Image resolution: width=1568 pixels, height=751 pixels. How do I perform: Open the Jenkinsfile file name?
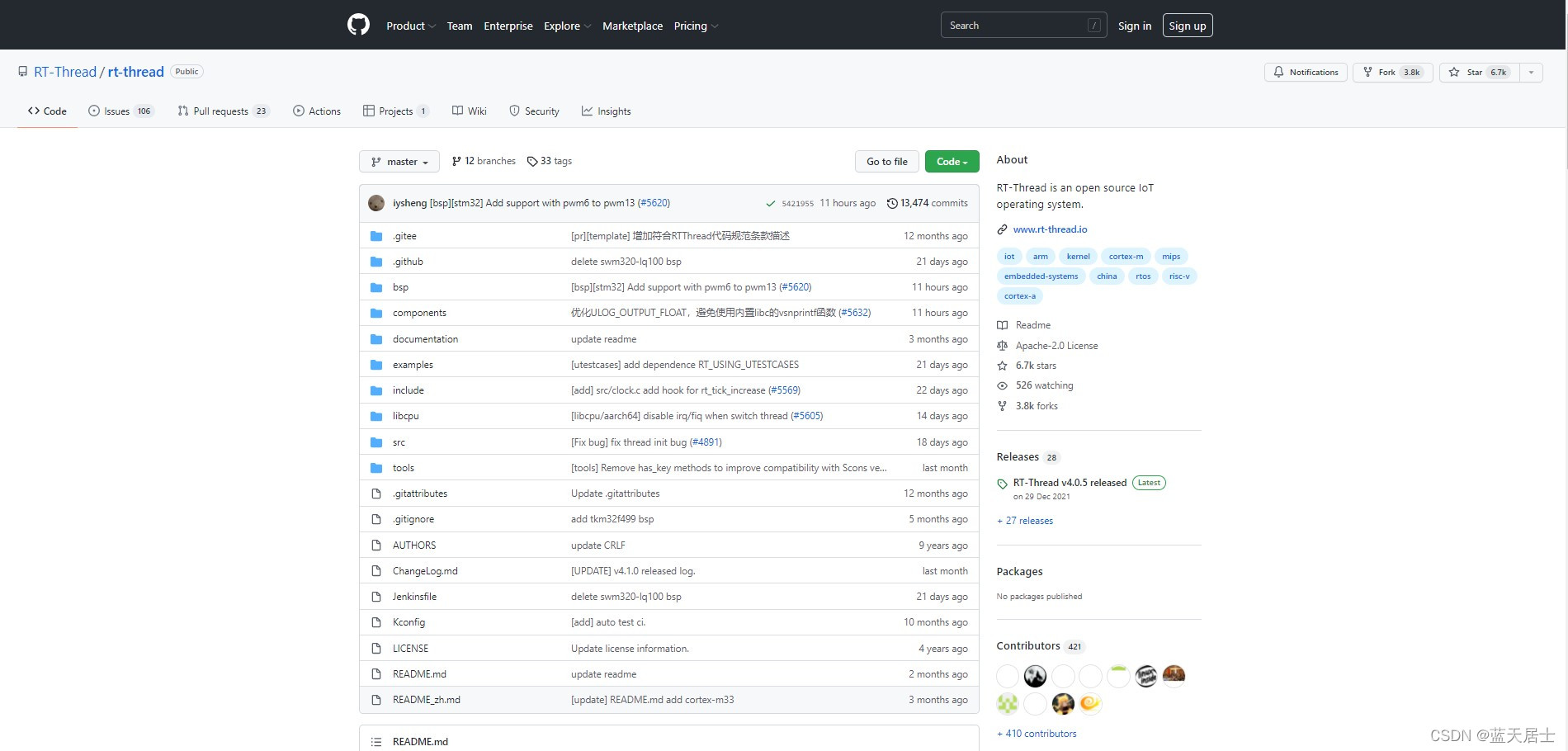[414, 597]
